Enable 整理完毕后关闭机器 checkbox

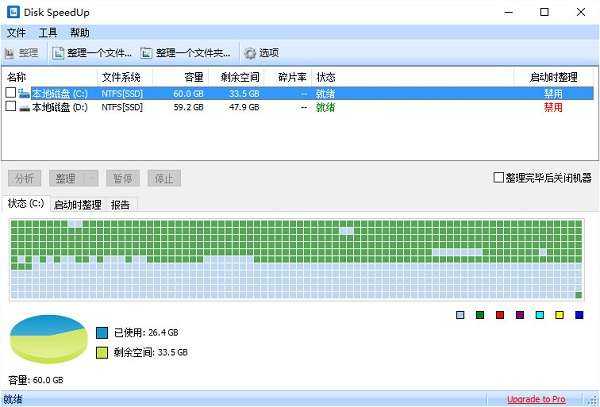click(x=498, y=177)
